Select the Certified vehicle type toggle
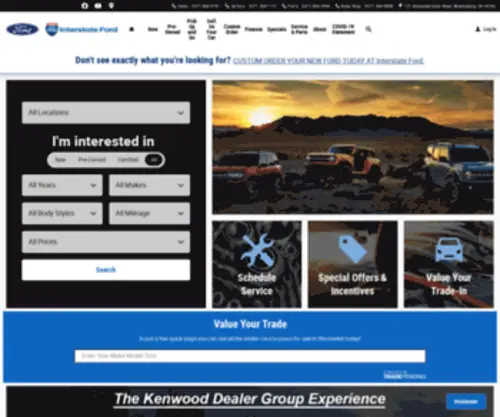 tap(128, 160)
